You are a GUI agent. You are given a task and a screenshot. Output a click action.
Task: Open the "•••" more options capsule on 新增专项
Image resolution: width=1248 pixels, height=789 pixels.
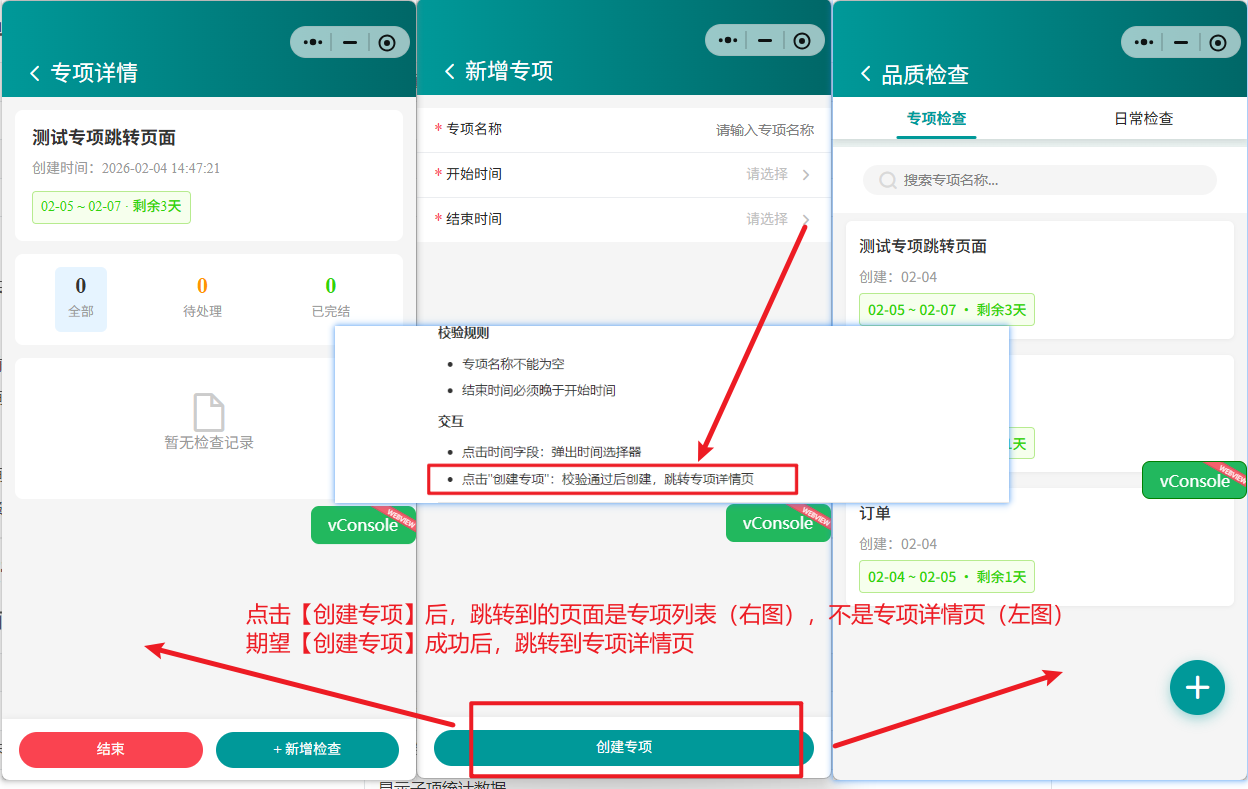728,41
